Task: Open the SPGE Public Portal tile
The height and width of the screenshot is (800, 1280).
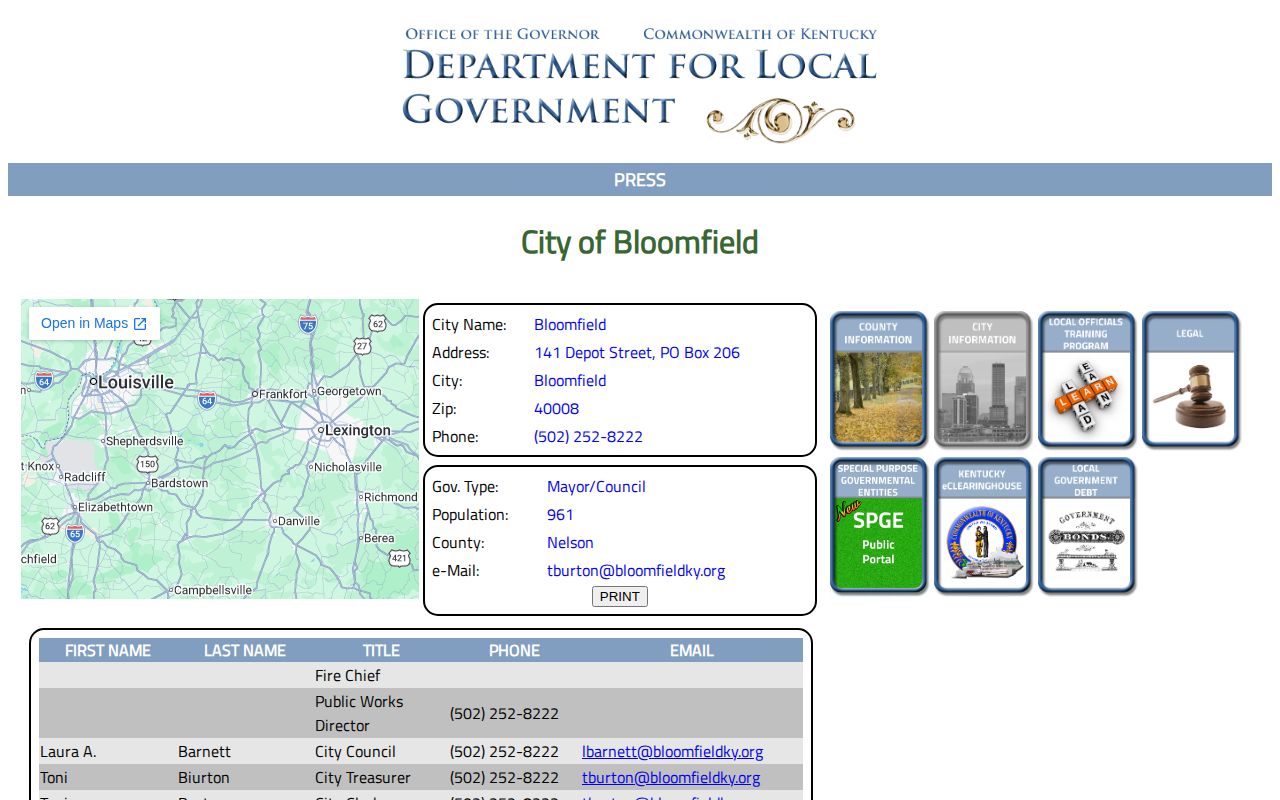Action: click(878, 526)
